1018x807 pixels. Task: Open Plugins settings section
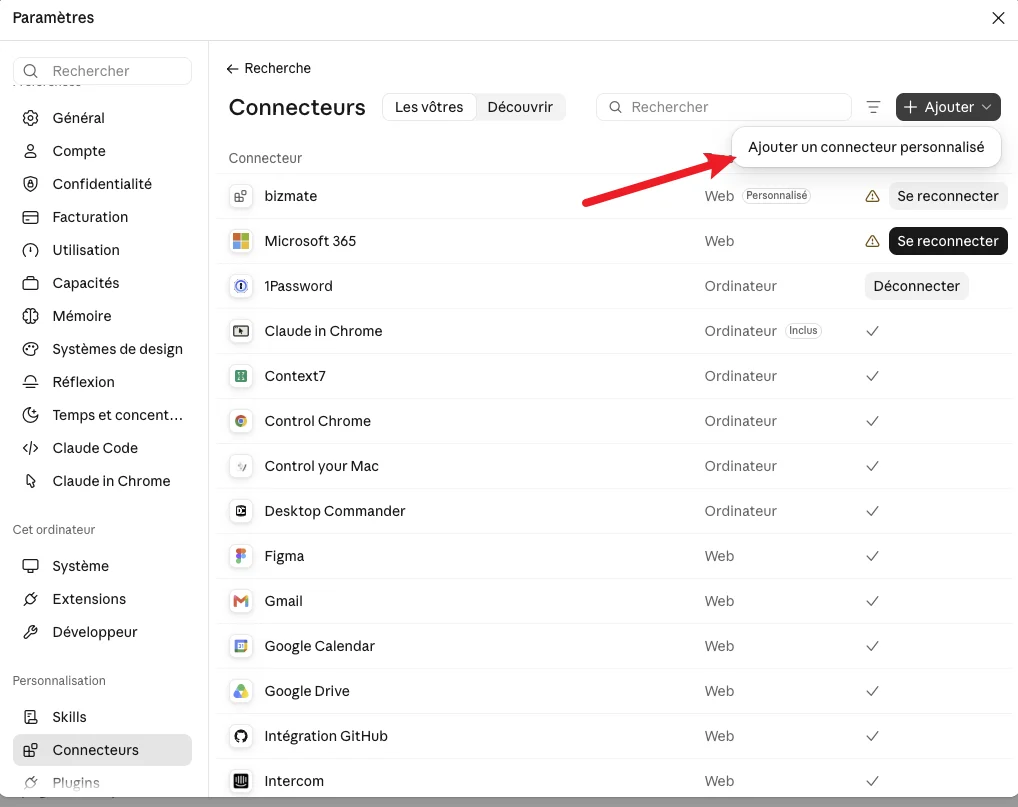coord(102,783)
